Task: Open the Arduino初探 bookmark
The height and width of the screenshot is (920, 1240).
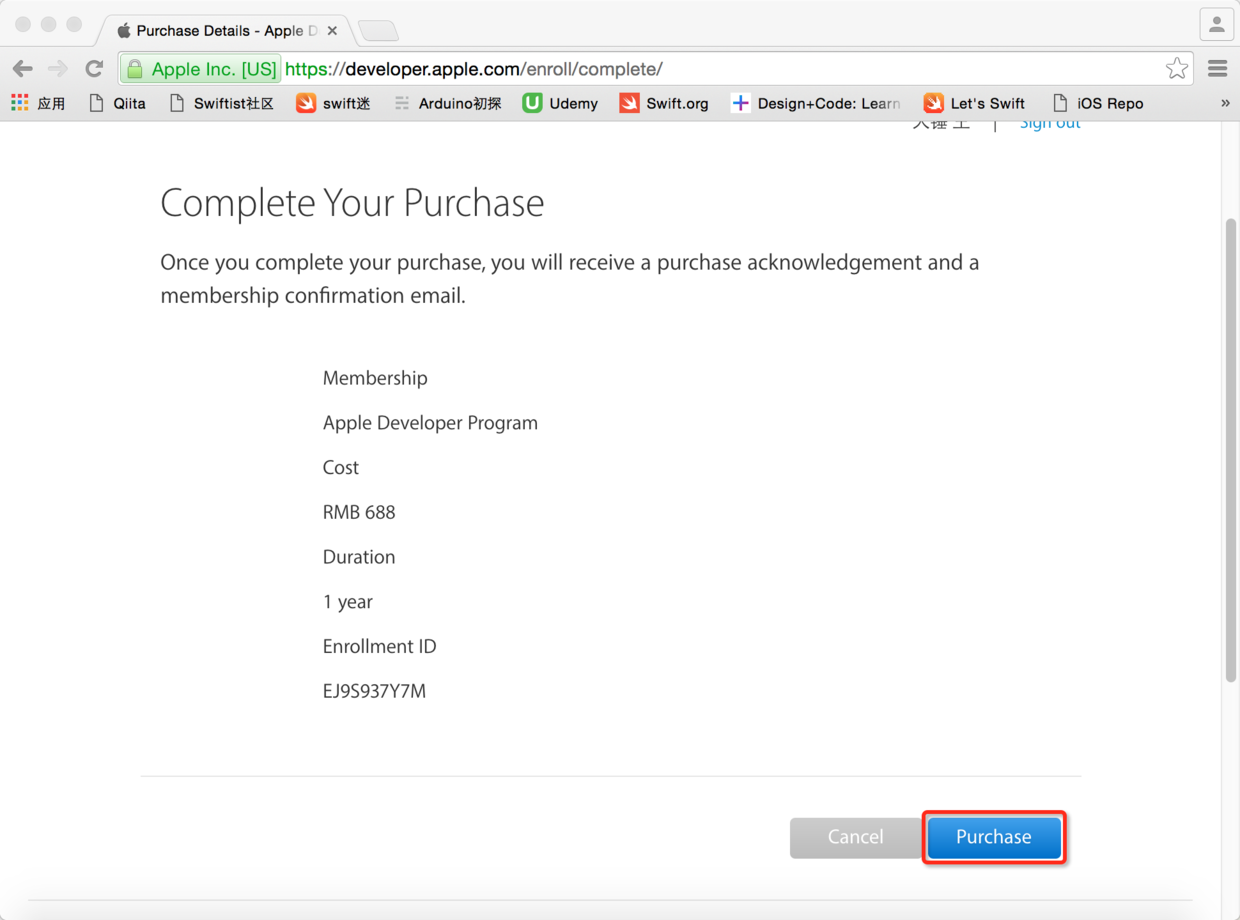Action: 447,103
